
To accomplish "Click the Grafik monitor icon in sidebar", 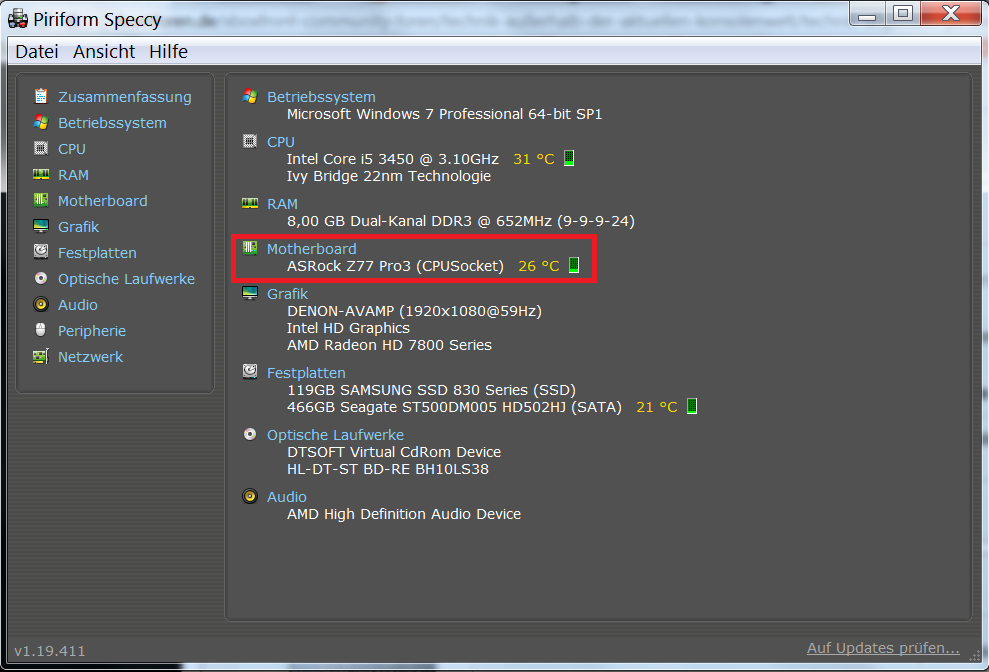I will coord(41,226).
